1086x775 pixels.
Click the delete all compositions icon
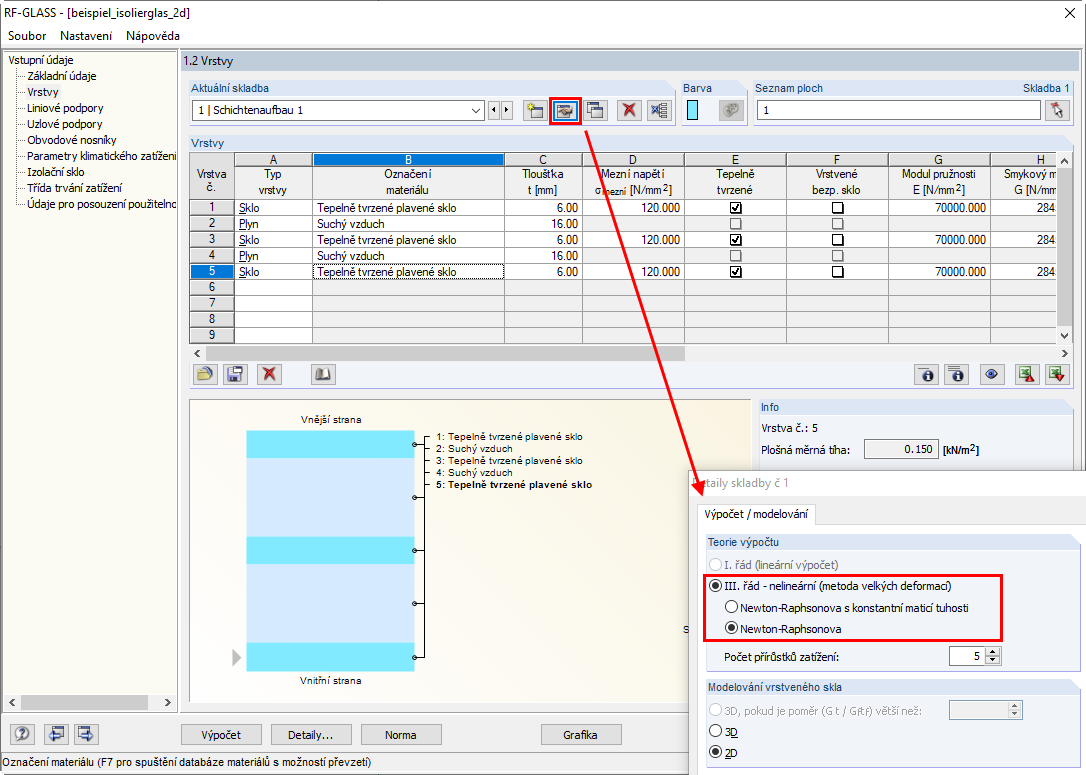pos(659,110)
